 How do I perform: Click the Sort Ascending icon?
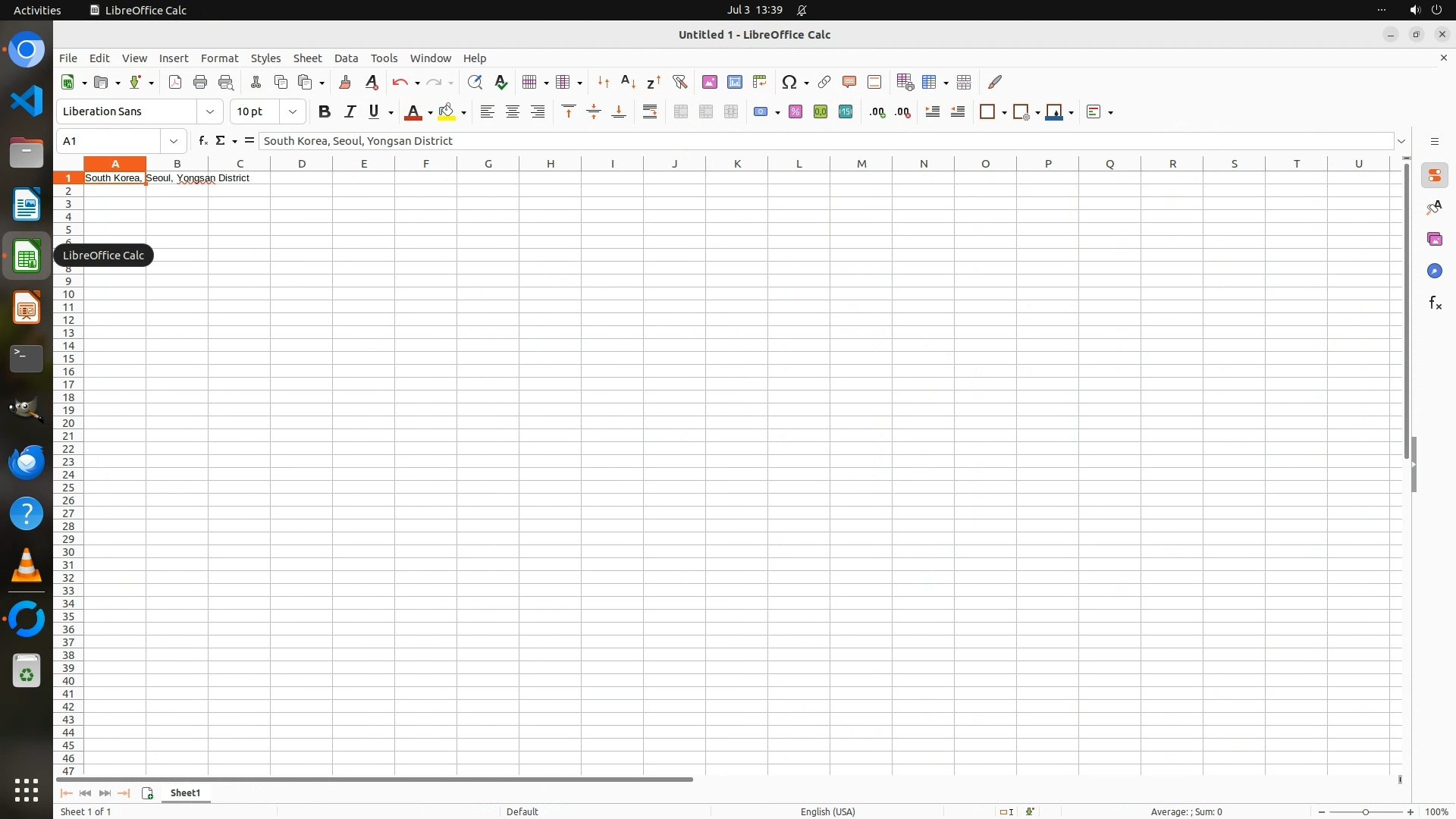pyautogui.click(x=628, y=82)
